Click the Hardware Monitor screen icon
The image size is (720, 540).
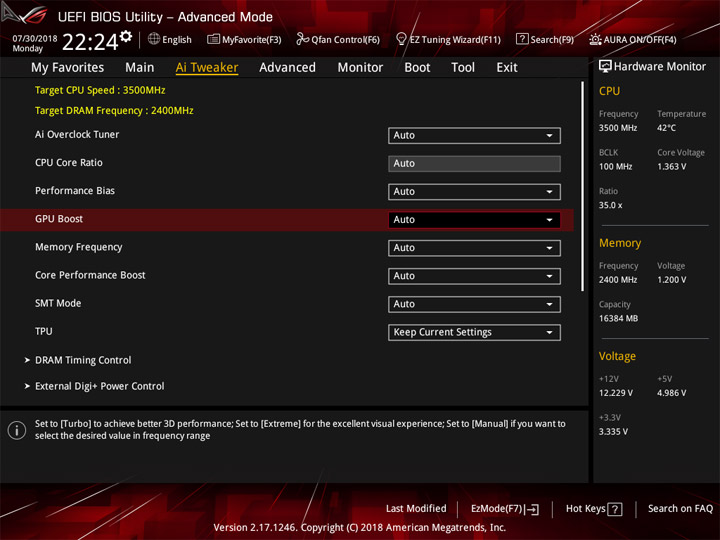605,67
